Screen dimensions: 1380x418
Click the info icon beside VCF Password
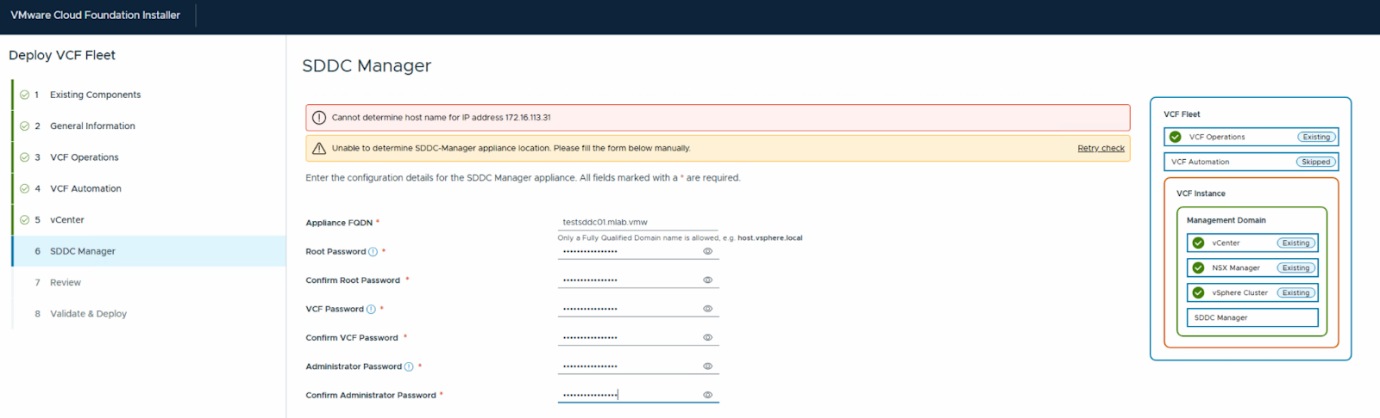coord(371,309)
